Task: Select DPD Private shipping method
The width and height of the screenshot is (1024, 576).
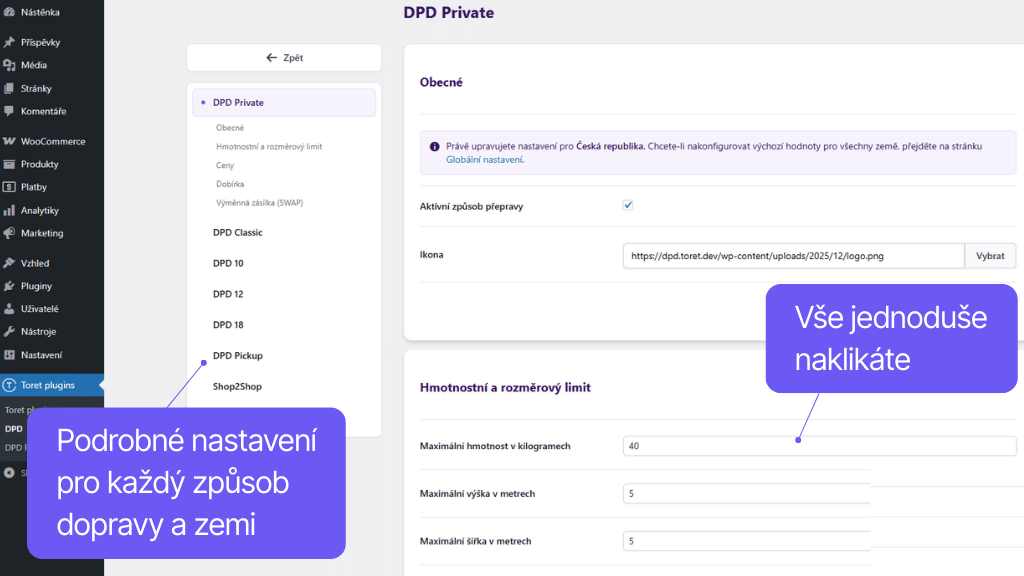Action: pos(284,103)
